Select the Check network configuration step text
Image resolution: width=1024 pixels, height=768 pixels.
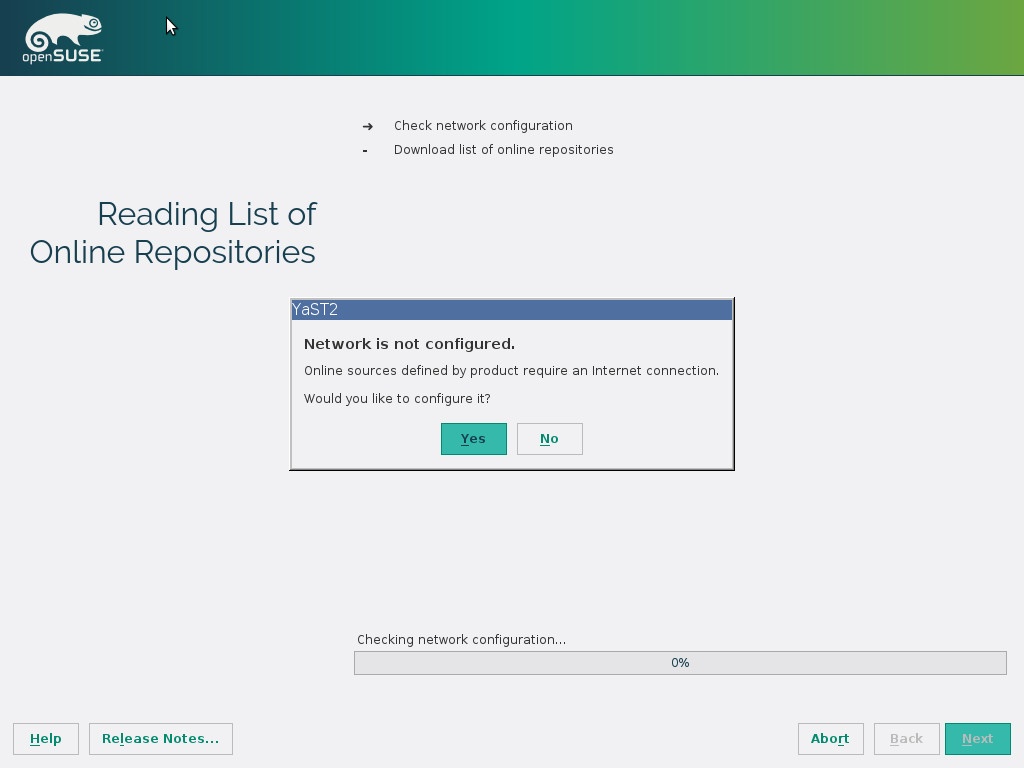pyautogui.click(x=483, y=126)
